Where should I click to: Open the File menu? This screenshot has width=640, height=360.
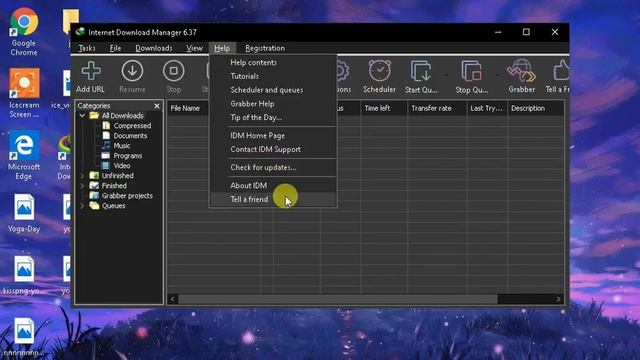[115, 48]
